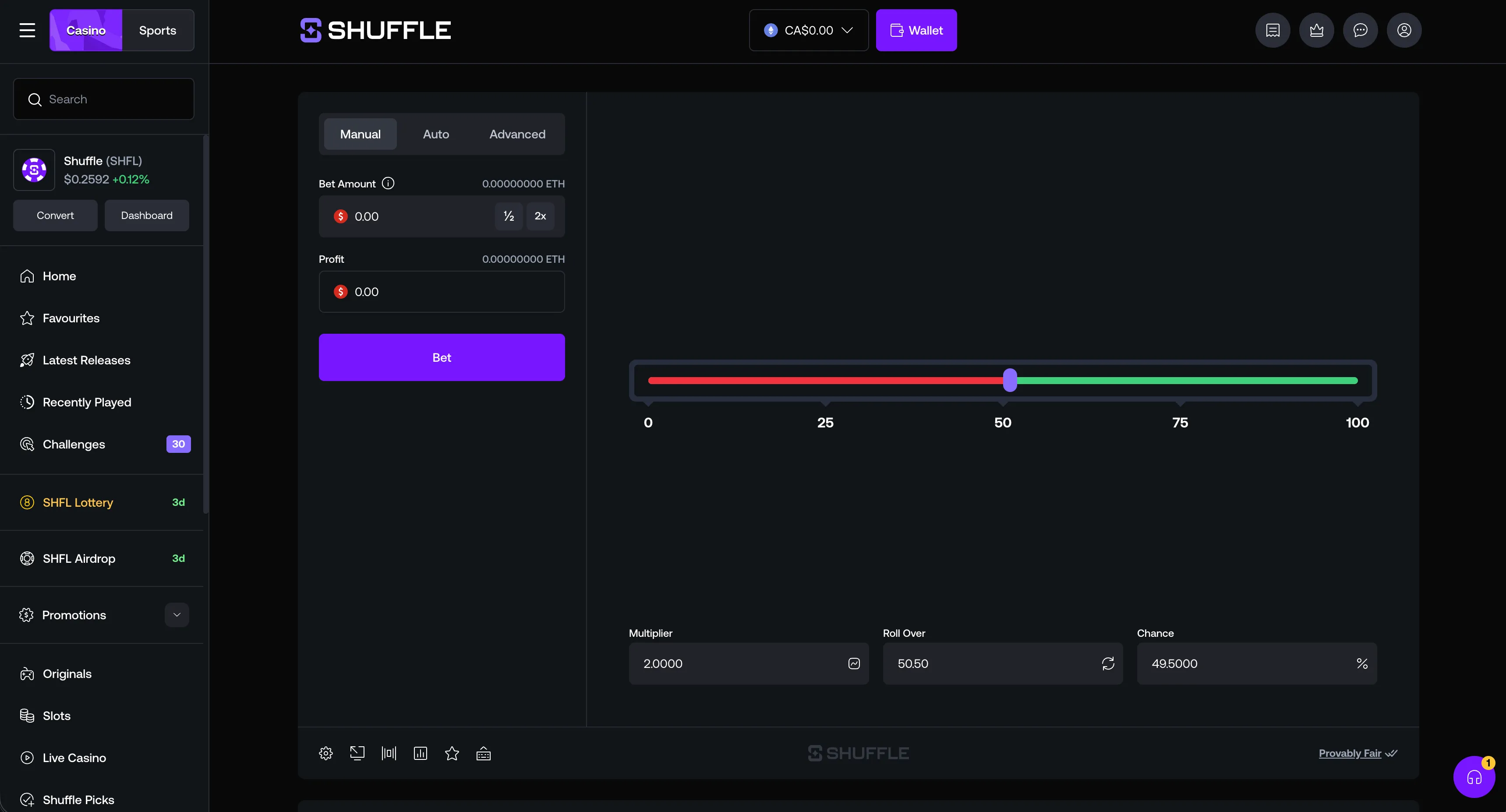Image resolution: width=1506 pixels, height=812 pixels.
Task: Open the user profile icon
Action: [1404, 30]
